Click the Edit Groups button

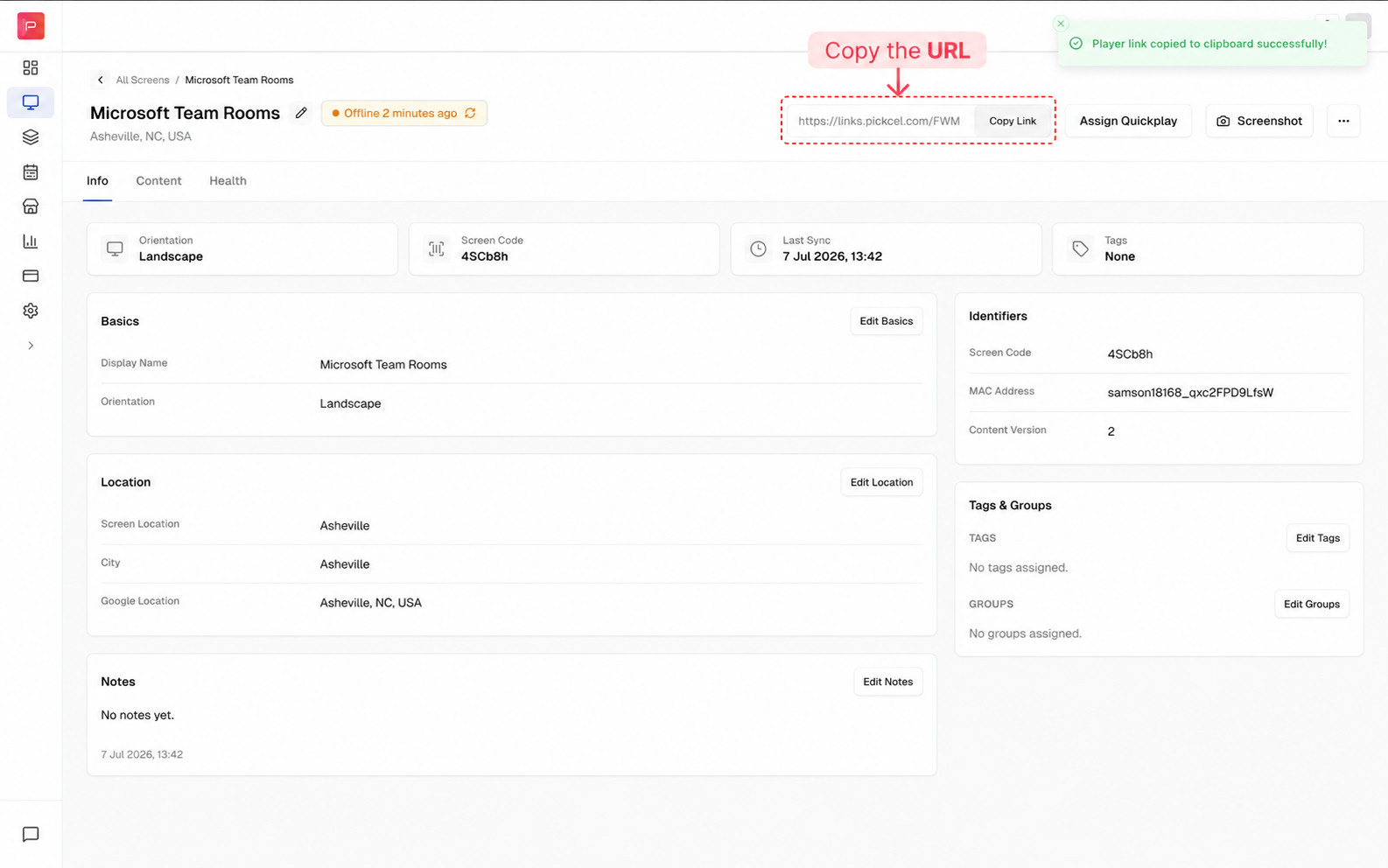(1311, 604)
